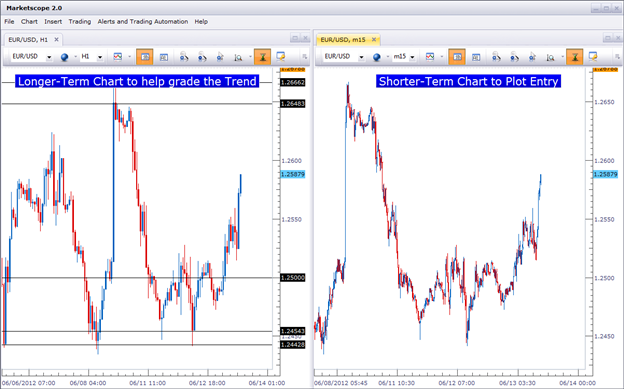Select the 1.26483 price level label
Image resolution: width=624 pixels, height=389 pixels.
tap(292, 104)
